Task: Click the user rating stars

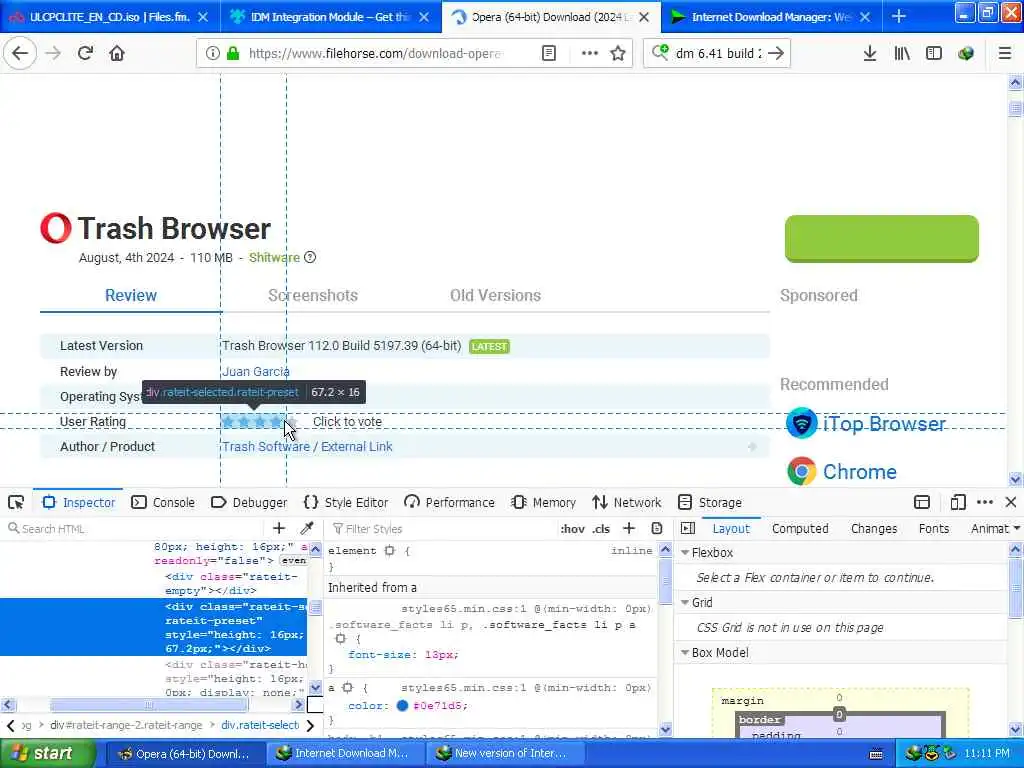Action: 259,422
